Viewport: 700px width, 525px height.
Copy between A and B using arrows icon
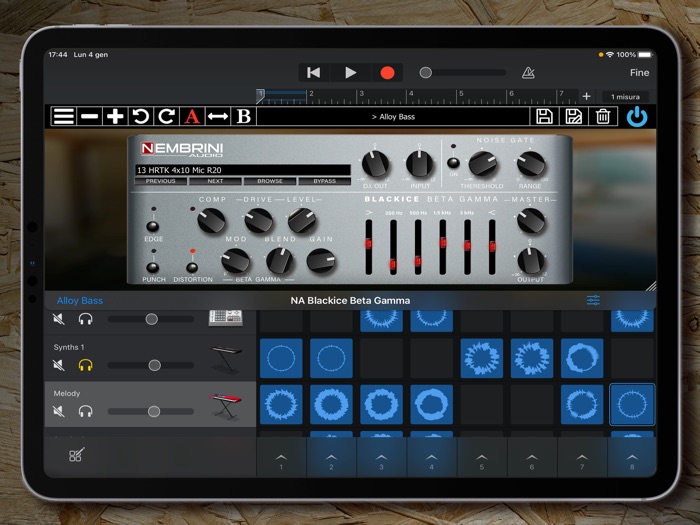(x=218, y=117)
